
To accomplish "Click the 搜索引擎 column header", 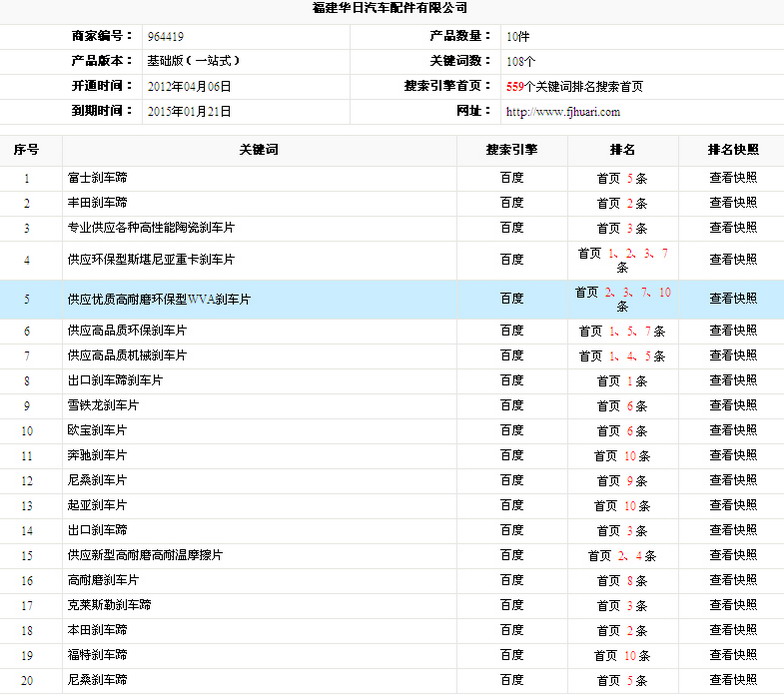I will point(512,150).
